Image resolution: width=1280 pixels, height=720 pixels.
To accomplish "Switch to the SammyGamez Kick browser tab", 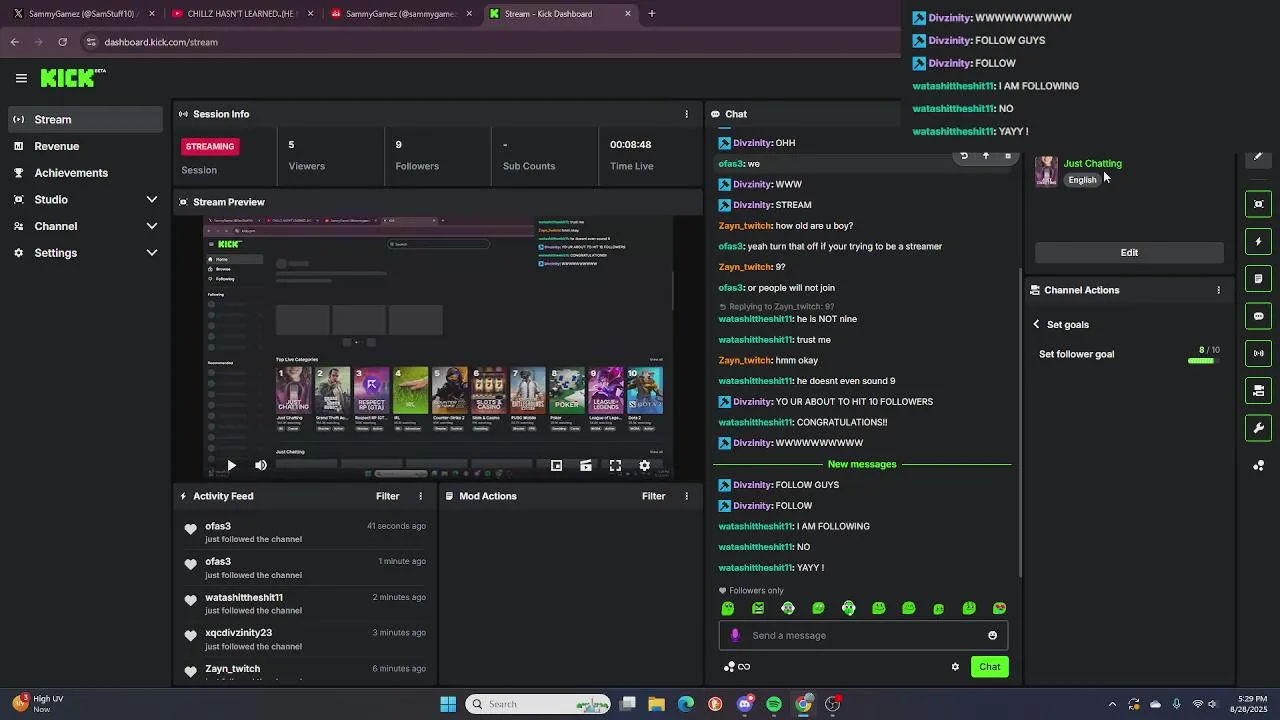I will pyautogui.click(x=400, y=14).
